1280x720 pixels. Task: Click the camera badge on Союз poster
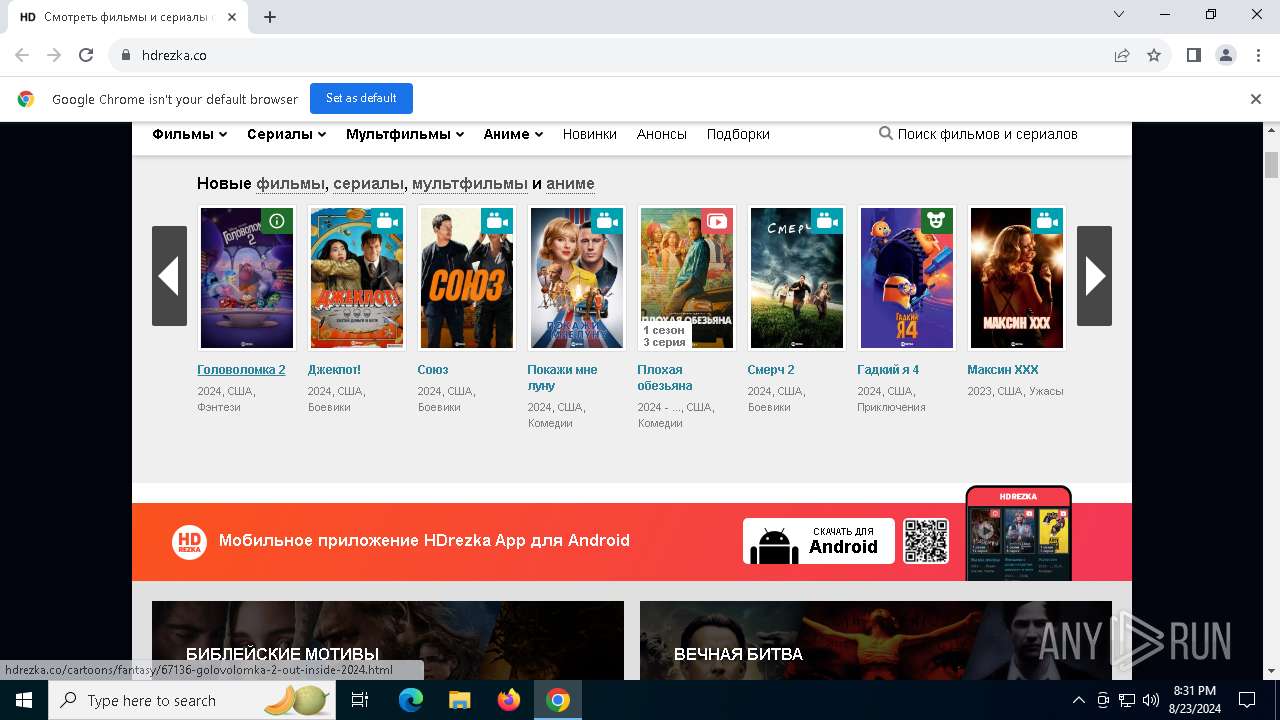tap(497, 221)
